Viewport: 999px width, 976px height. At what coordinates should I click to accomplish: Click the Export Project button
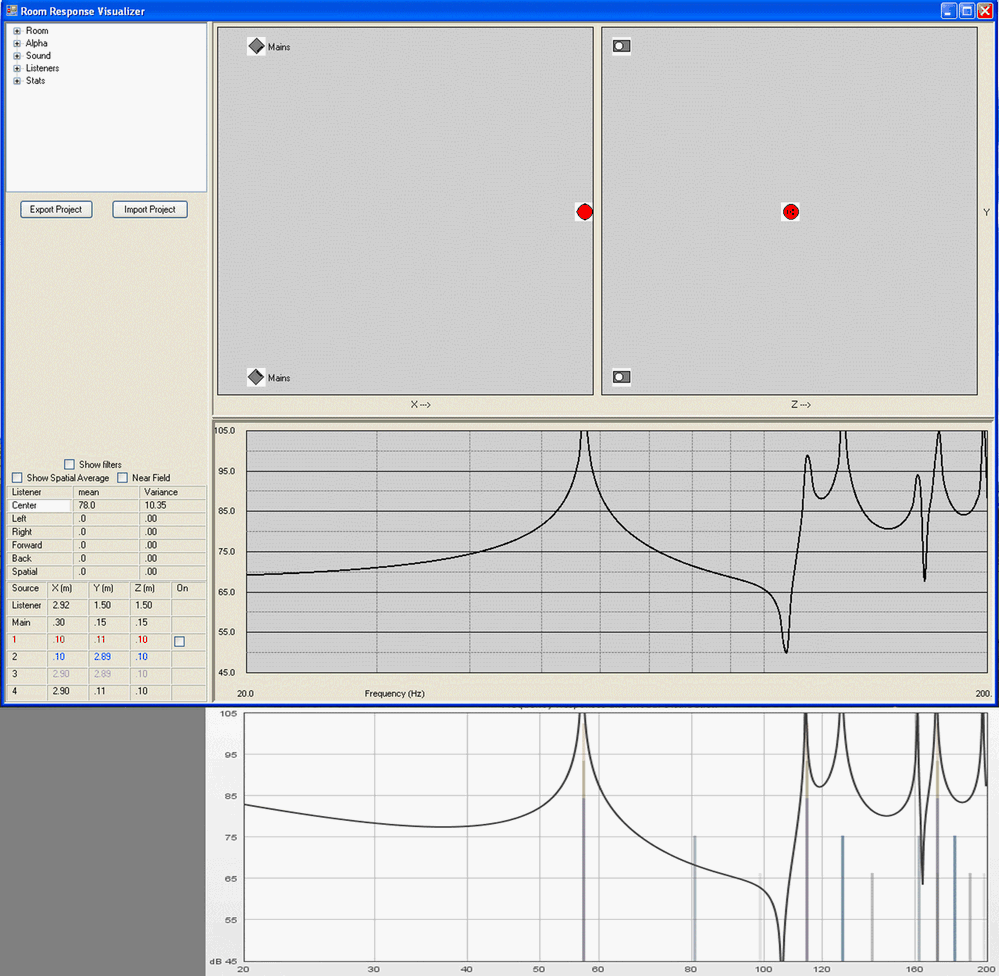(x=56, y=210)
